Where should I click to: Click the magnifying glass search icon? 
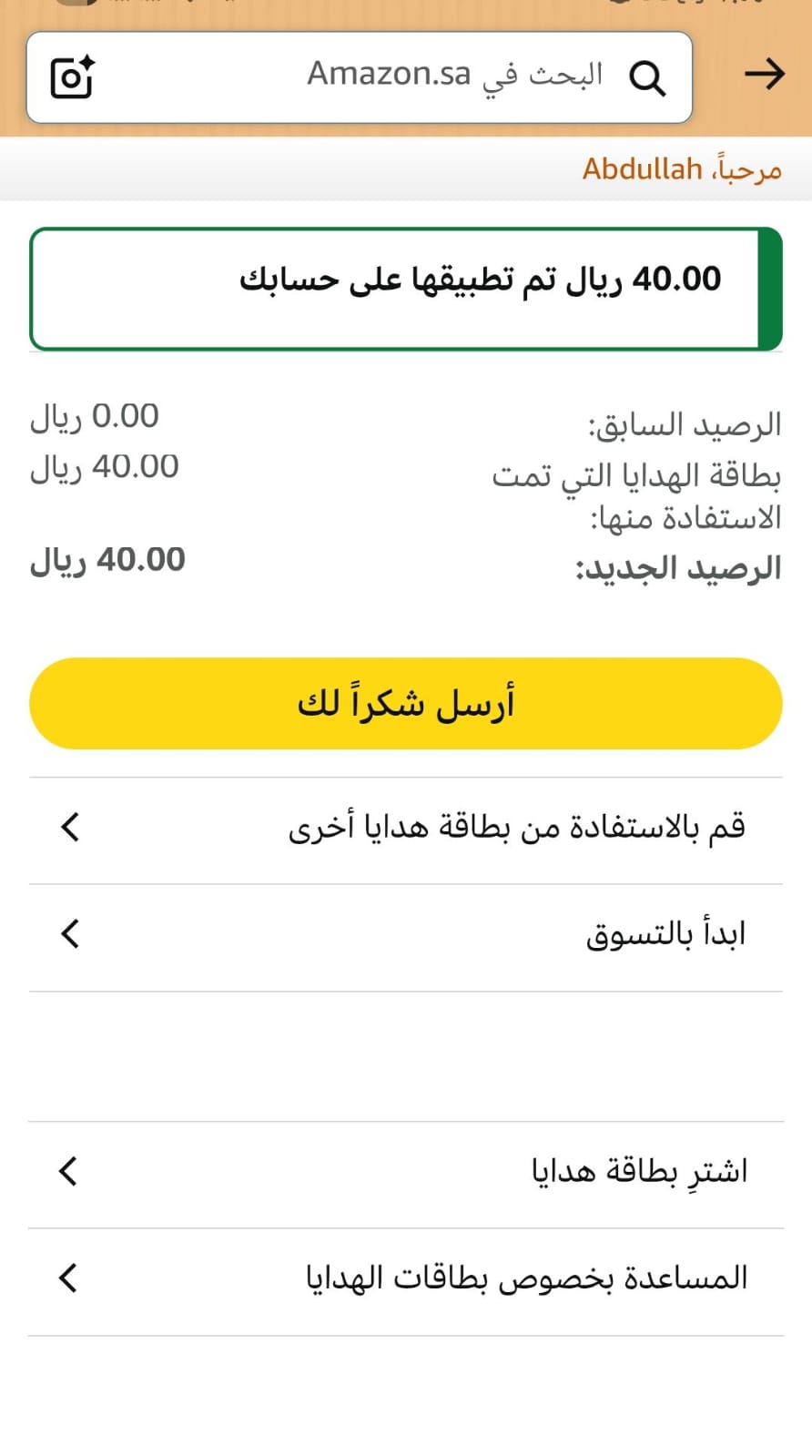tap(647, 77)
